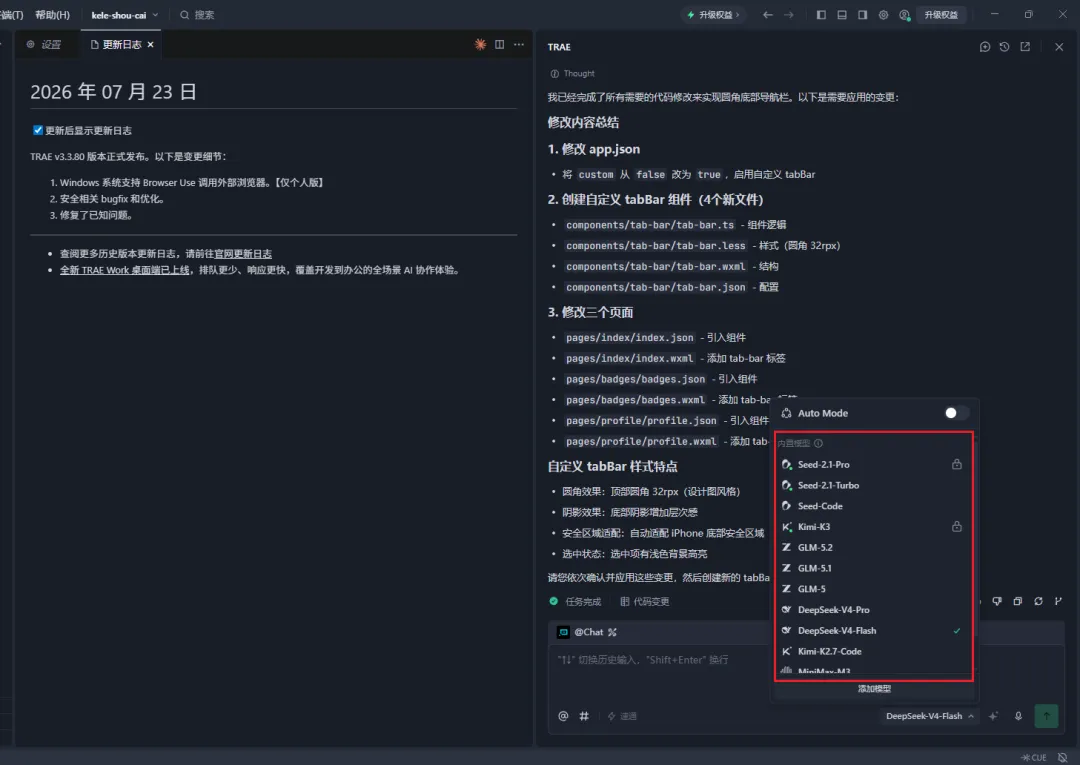Open the kele-shou-cai project dropdown
Image resolution: width=1080 pixels, height=765 pixels.
pyautogui.click(x=124, y=14)
